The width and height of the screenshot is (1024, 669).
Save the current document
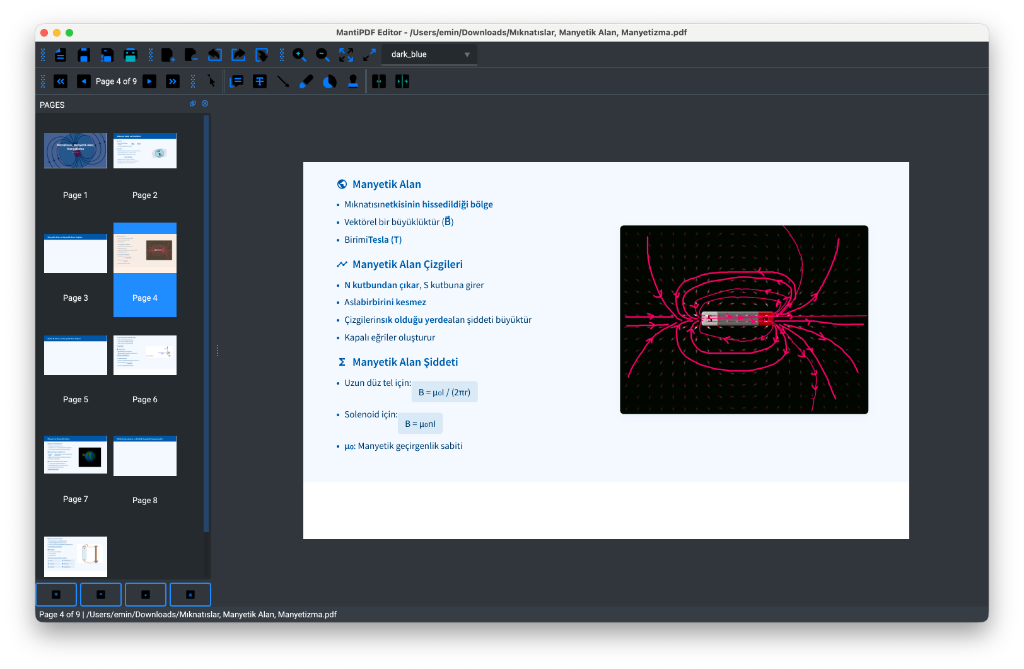click(83, 55)
